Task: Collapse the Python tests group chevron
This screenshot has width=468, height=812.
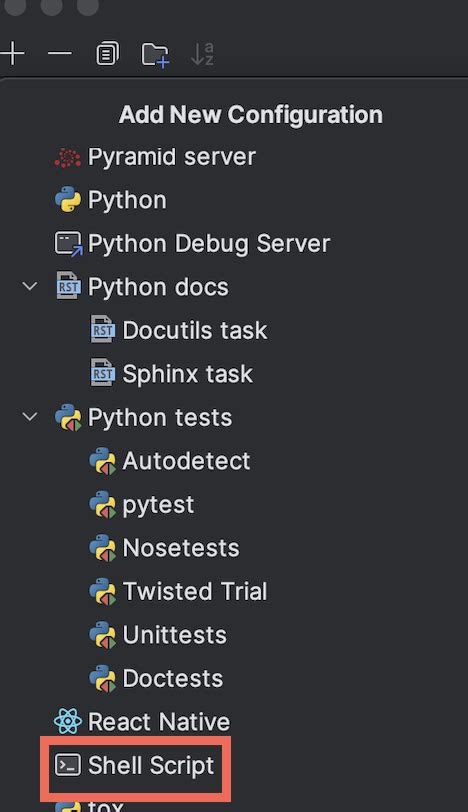Action: [x=30, y=417]
